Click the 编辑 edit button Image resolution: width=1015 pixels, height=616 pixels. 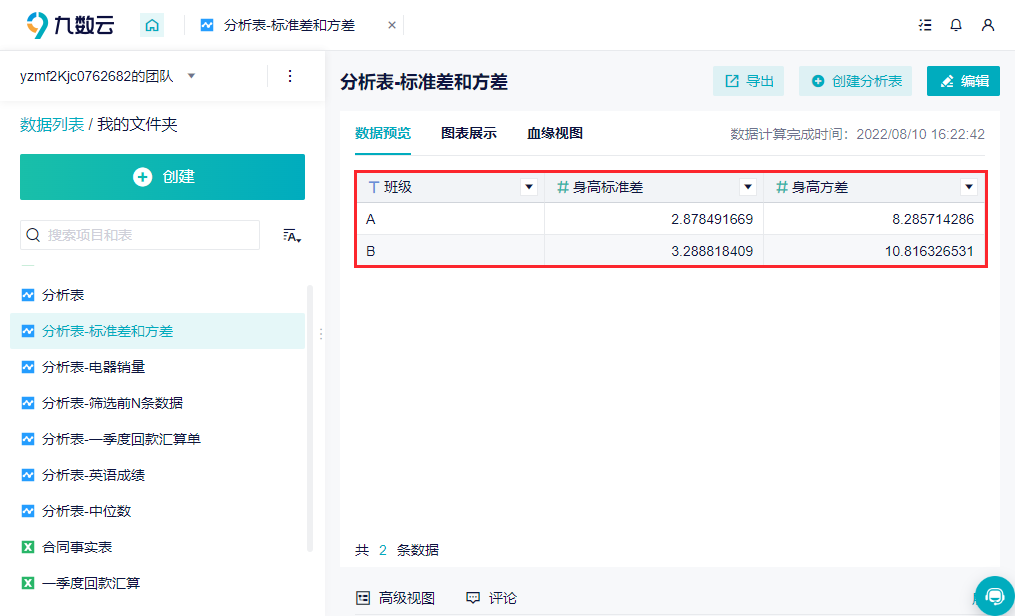963,81
